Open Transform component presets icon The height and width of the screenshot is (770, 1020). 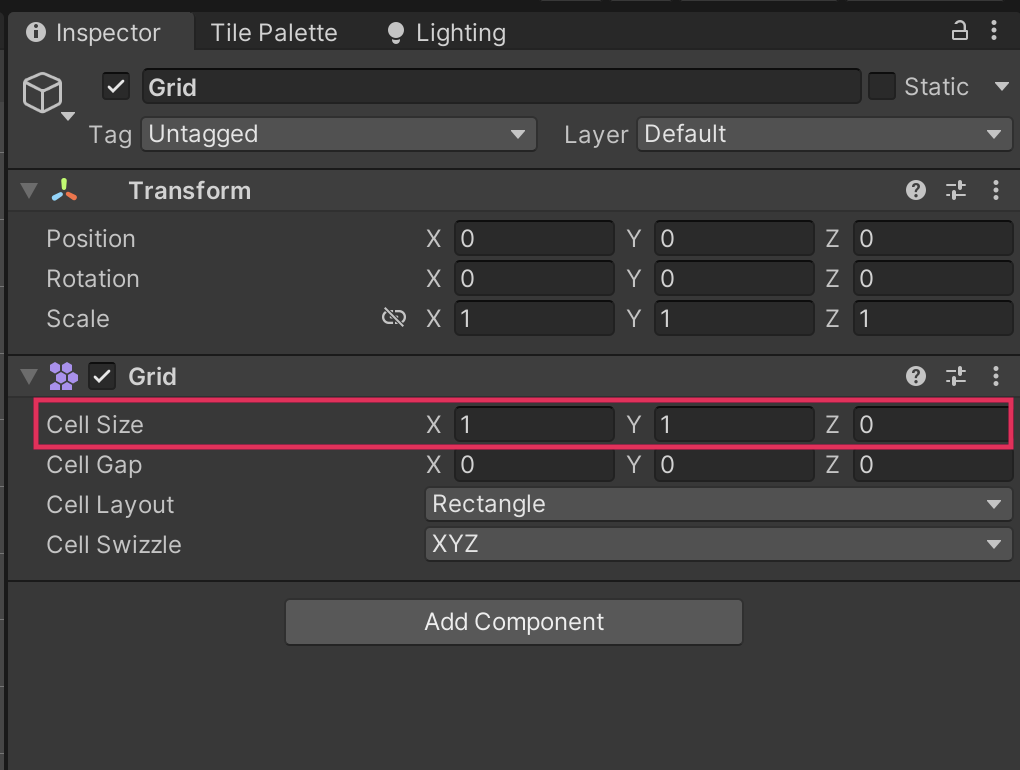click(956, 190)
